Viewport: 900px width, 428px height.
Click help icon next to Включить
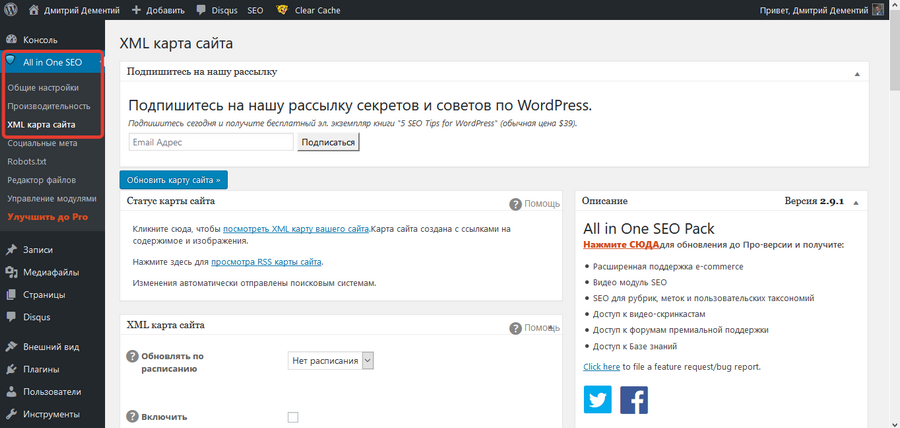tap(132, 417)
